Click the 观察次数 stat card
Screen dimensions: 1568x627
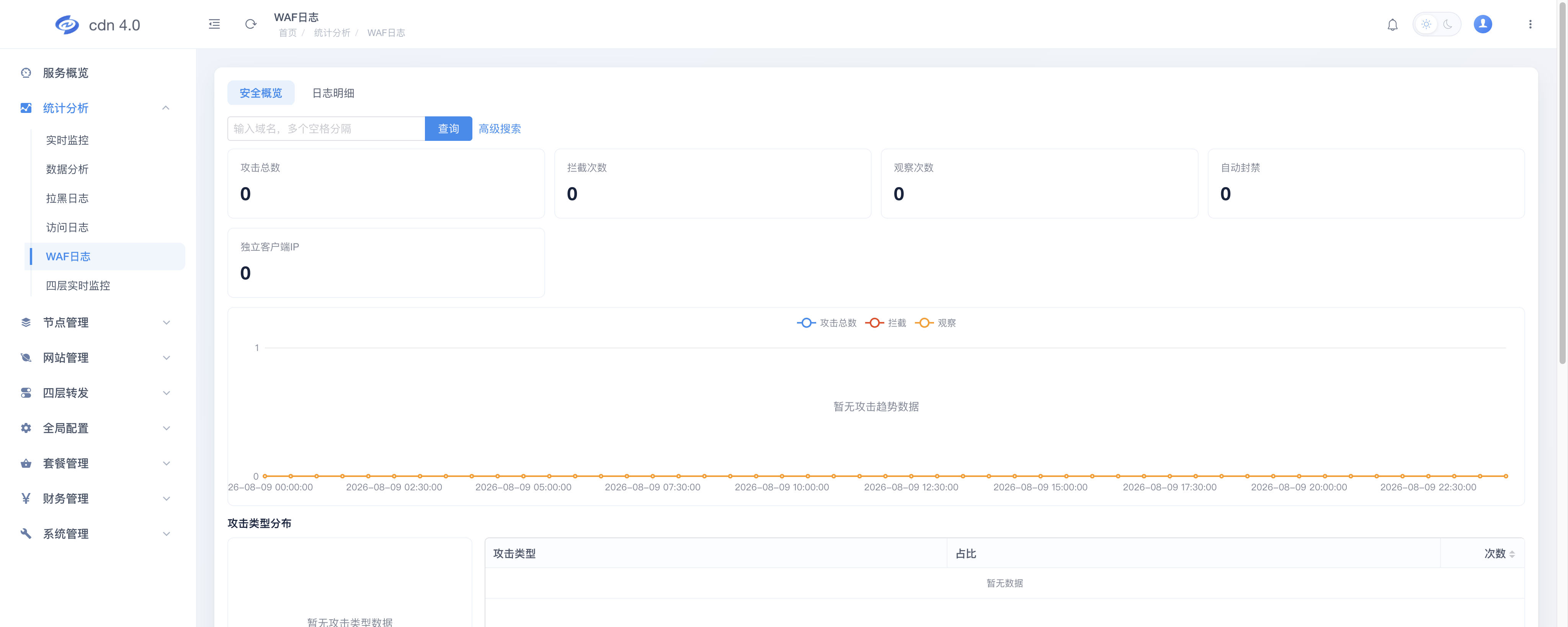pos(1040,184)
